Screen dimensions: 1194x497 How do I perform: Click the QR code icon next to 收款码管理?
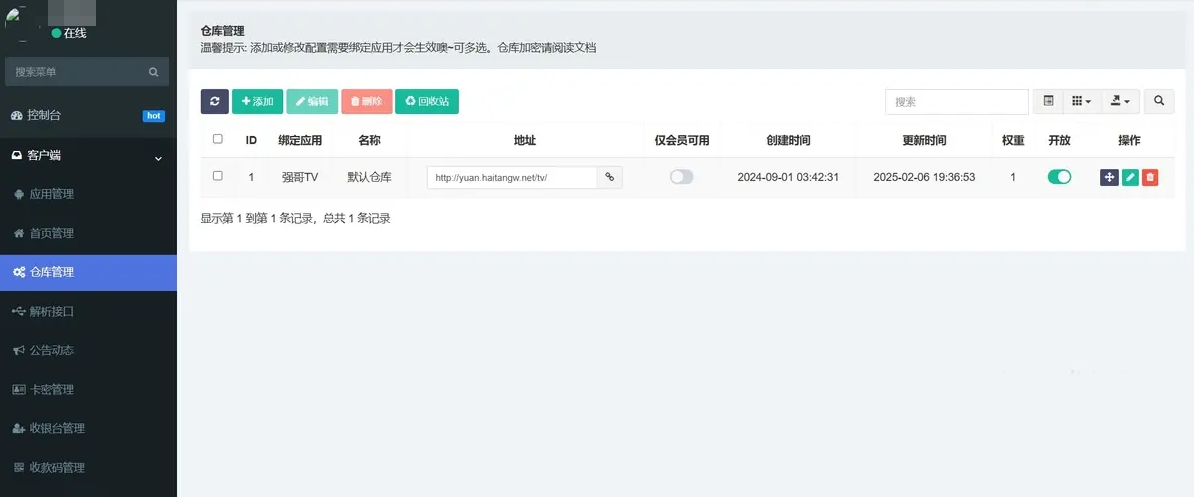pyautogui.click(x=19, y=468)
